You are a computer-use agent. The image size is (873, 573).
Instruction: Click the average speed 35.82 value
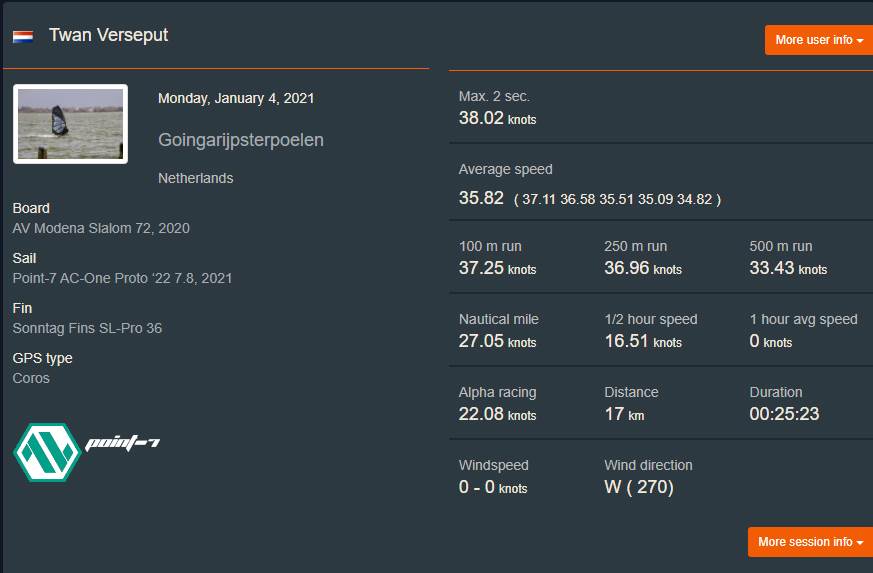[x=481, y=198]
